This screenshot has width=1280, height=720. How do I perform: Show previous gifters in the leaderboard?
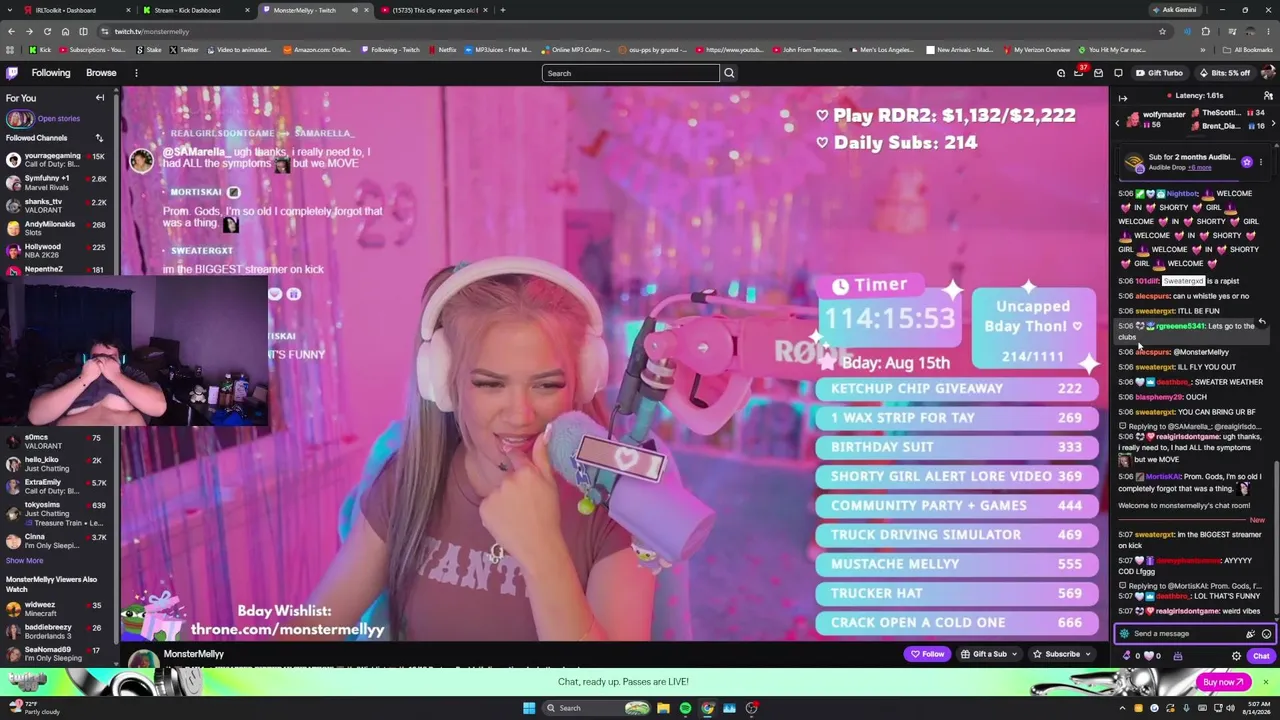click(x=1118, y=123)
